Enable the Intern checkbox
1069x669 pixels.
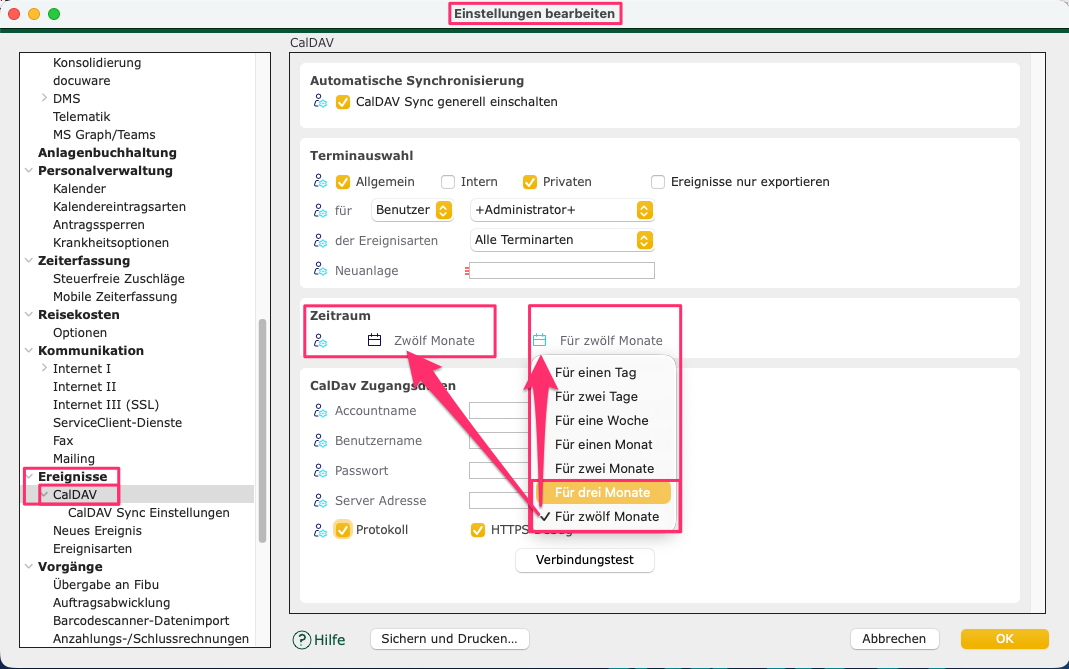[448, 182]
